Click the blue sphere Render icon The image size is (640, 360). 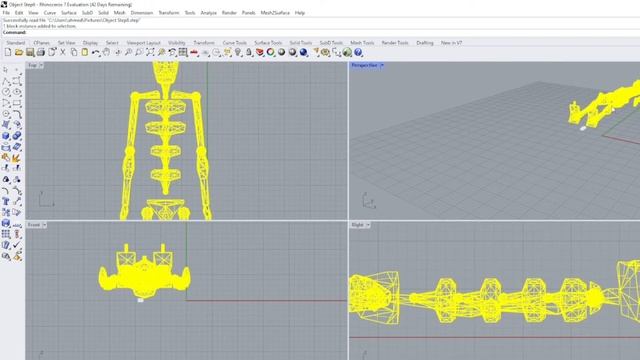303,52
